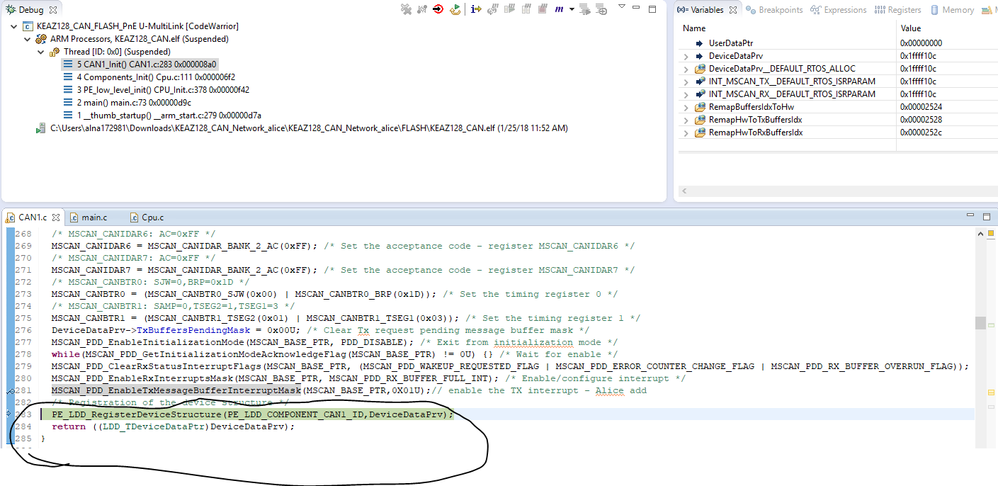
Task: Expand INT_MSCAN_TX__DEFAULT_RTOS_ISRPARAM variable
Action: [685, 81]
